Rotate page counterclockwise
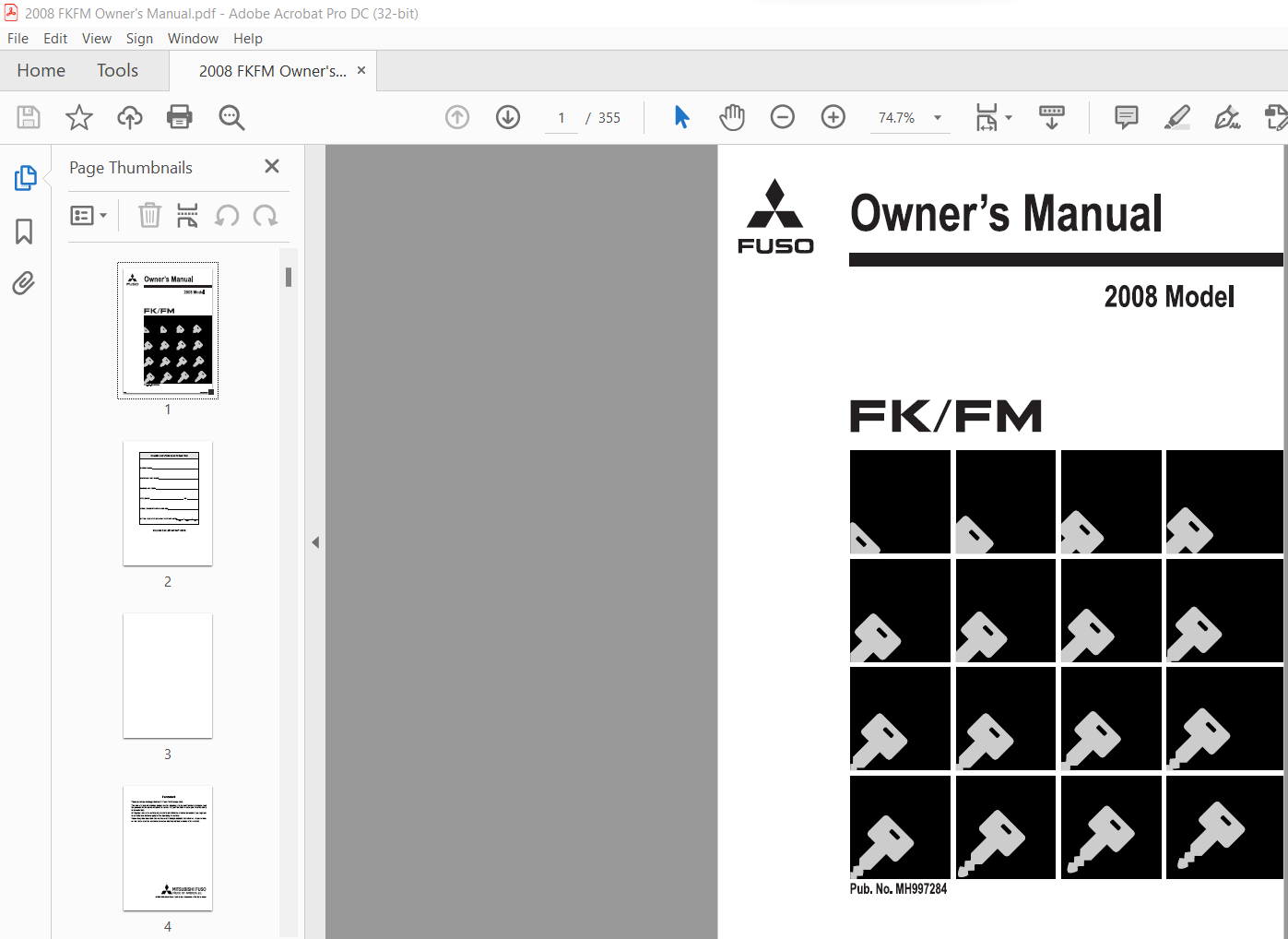The height and width of the screenshot is (939, 1288). (227, 216)
